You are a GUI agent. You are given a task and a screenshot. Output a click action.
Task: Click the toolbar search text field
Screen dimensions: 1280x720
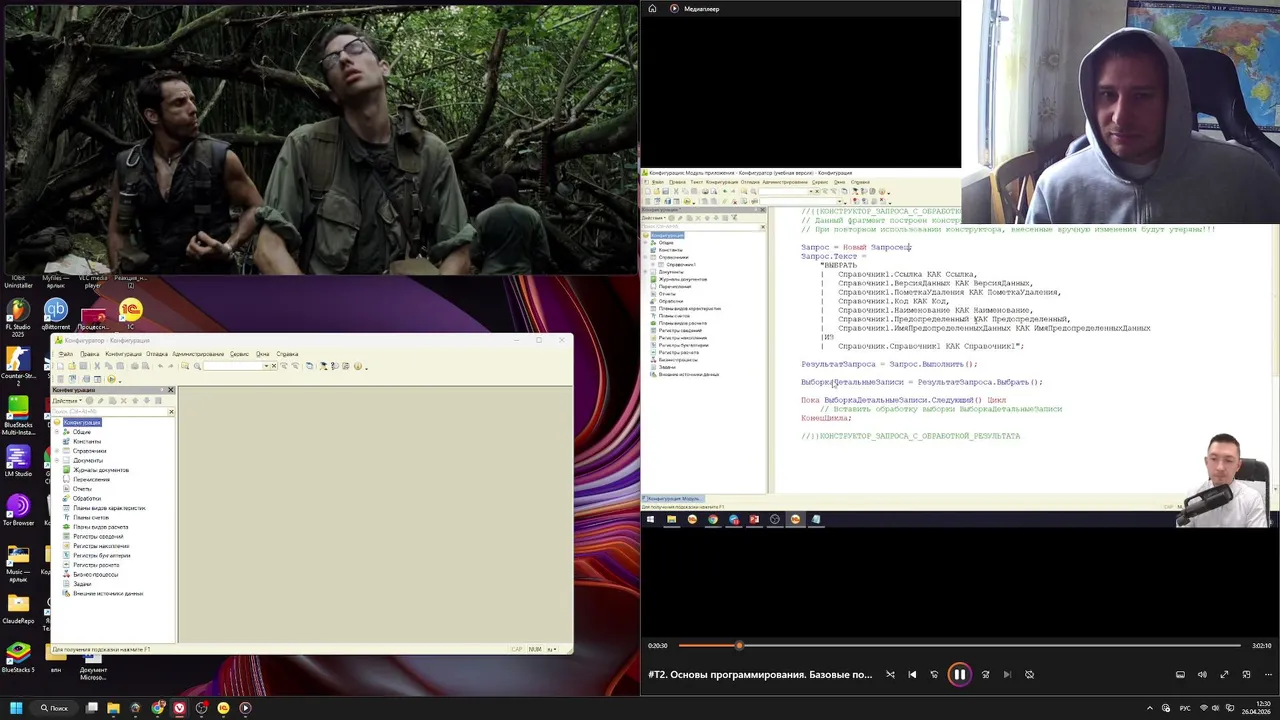pos(233,366)
